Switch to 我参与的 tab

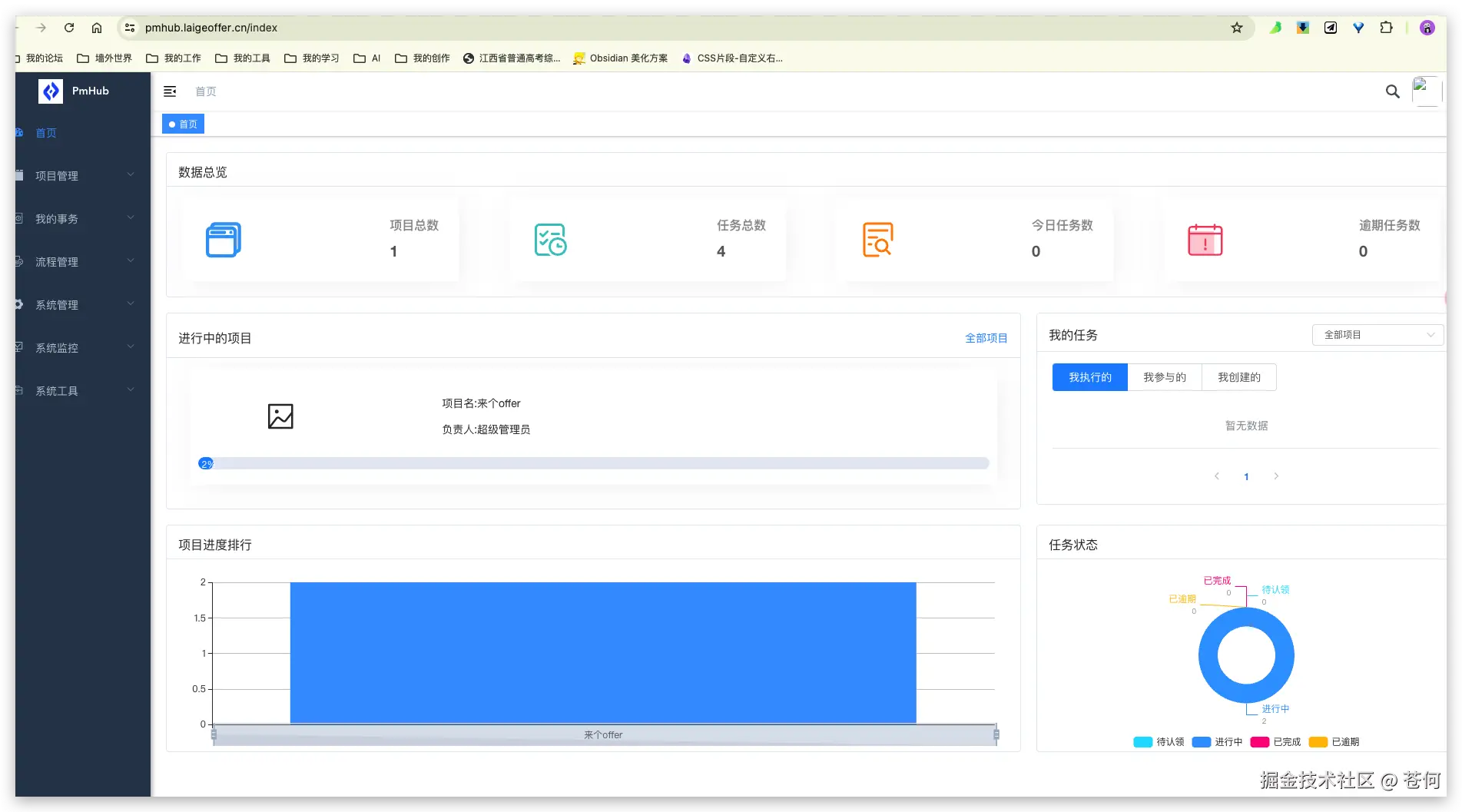[x=1164, y=377]
